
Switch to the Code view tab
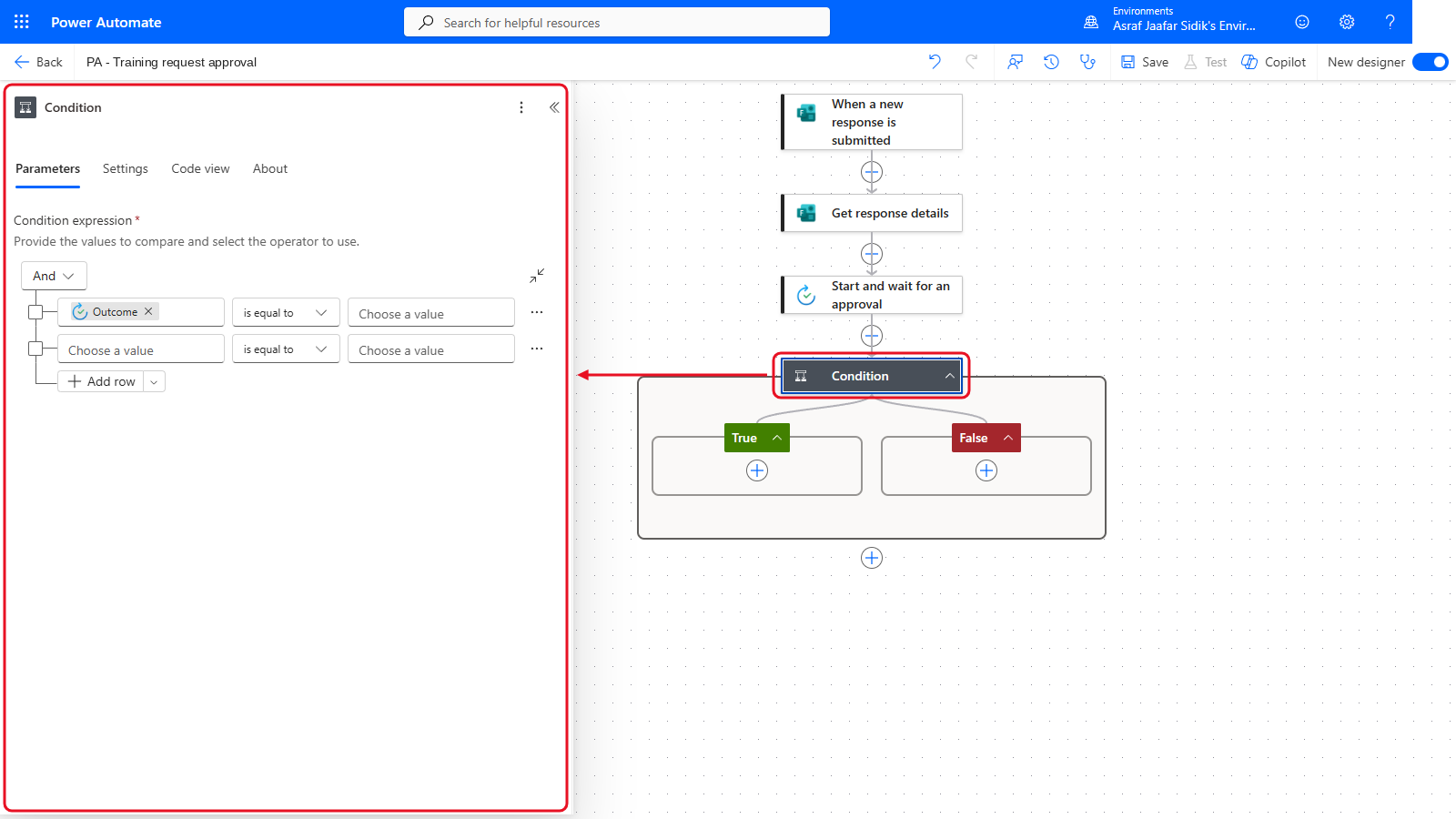point(200,169)
